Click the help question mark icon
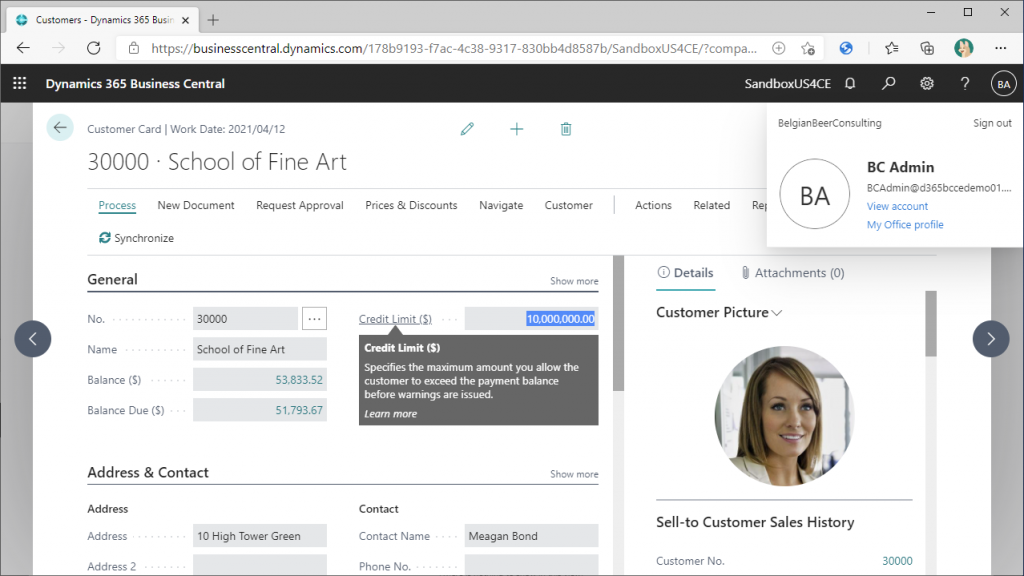 pyautogui.click(x=965, y=84)
